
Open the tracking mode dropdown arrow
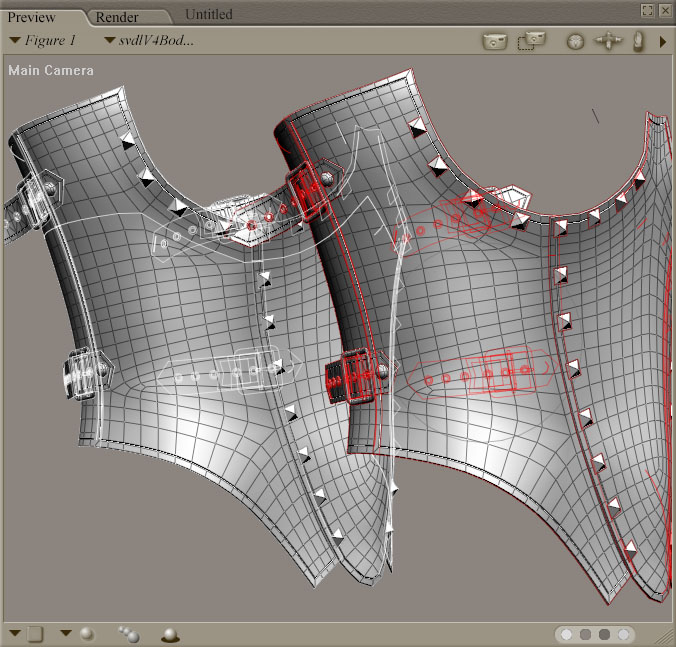(66, 633)
